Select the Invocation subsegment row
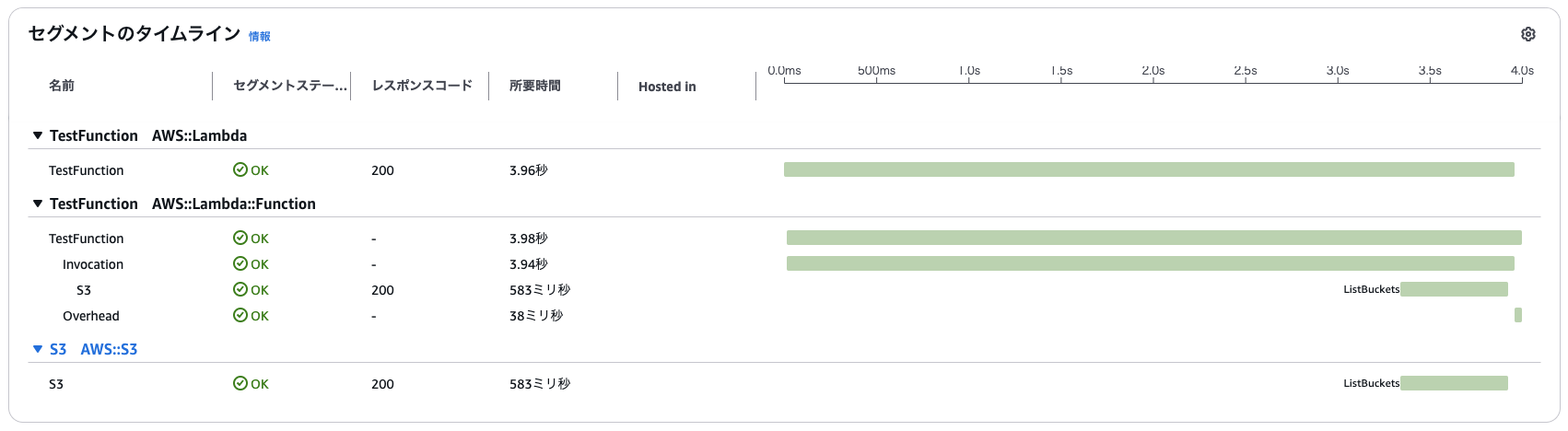 click(x=93, y=264)
